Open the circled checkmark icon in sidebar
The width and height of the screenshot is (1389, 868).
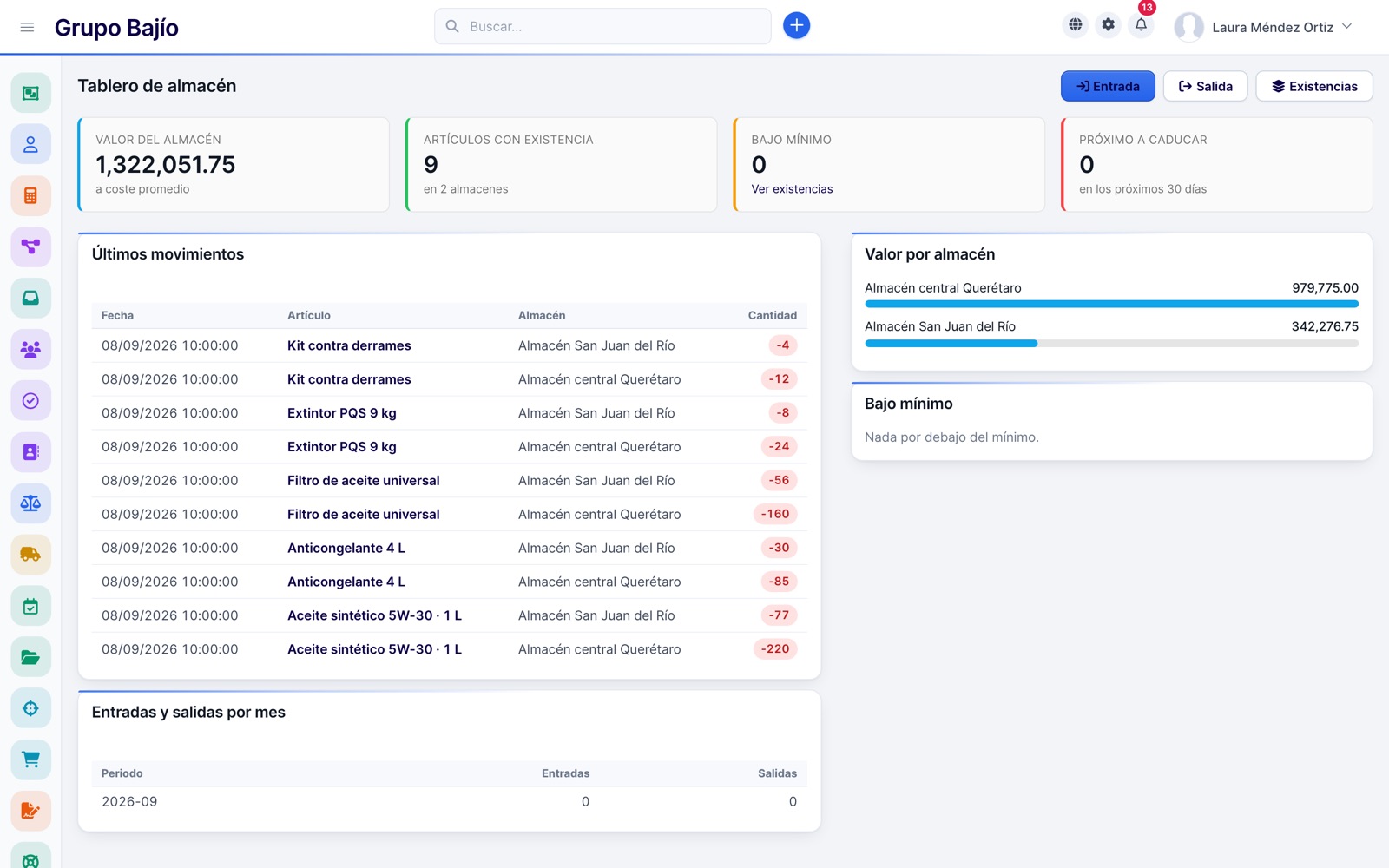[30, 400]
